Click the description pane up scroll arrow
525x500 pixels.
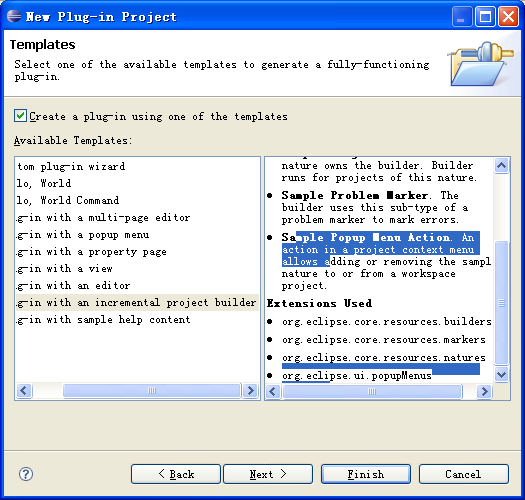[501, 165]
